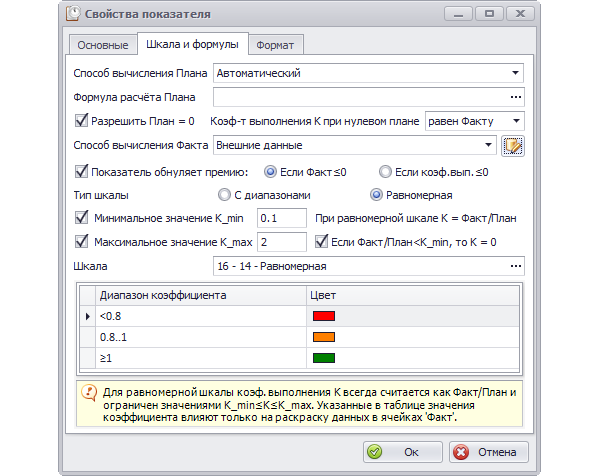
Task: Click the orange color swatch for 0.8..1
Action: pos(324,337)
